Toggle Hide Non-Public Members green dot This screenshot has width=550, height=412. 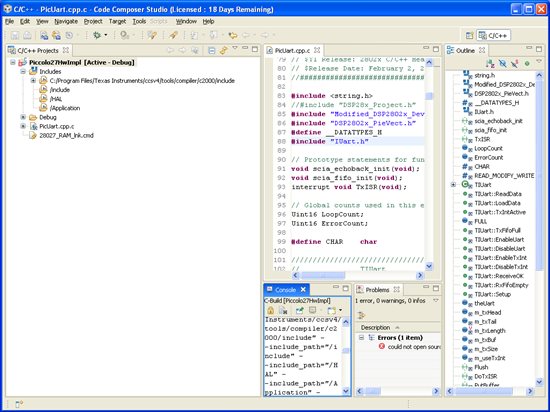click(526, 63)
